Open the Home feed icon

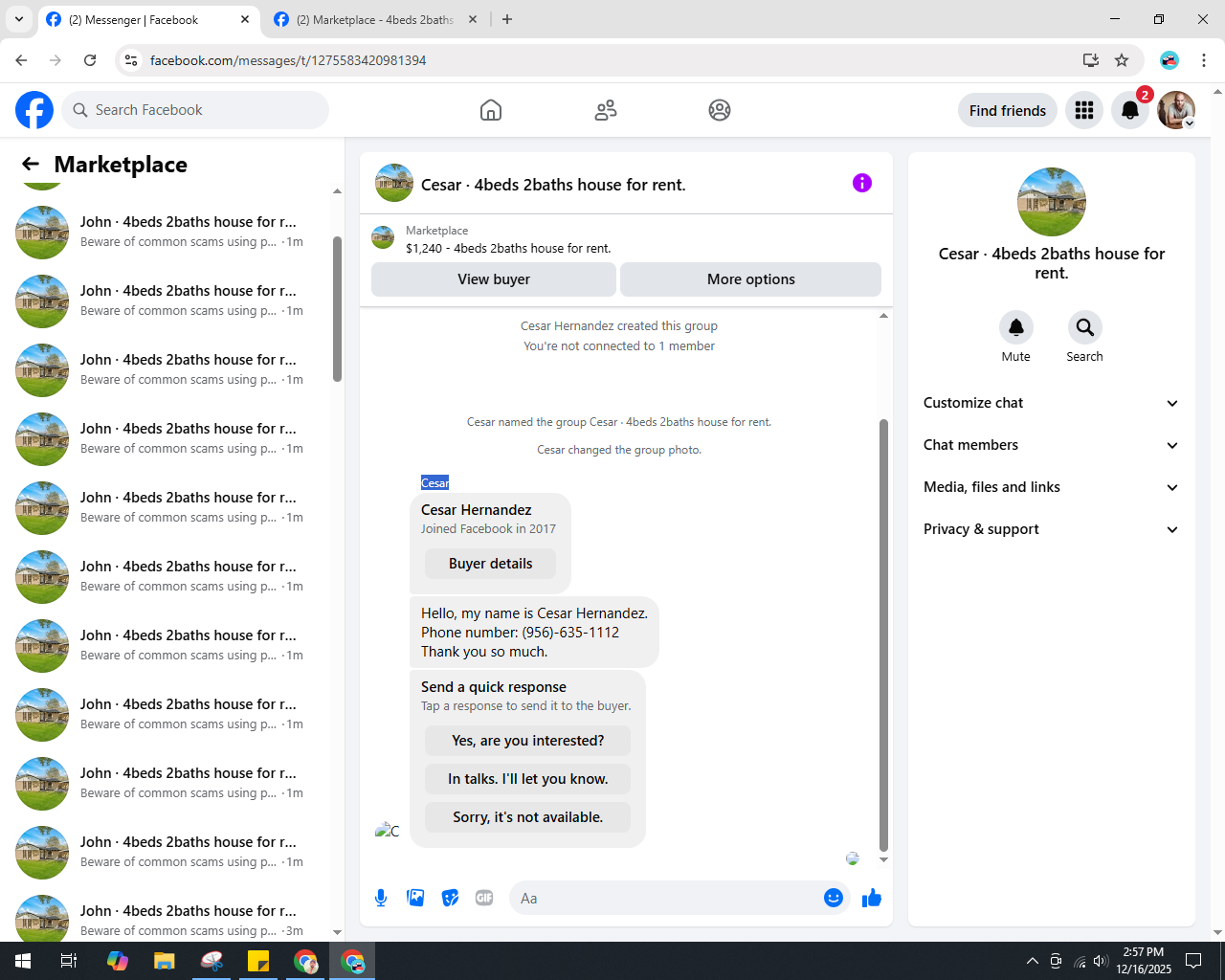[491, 110]
